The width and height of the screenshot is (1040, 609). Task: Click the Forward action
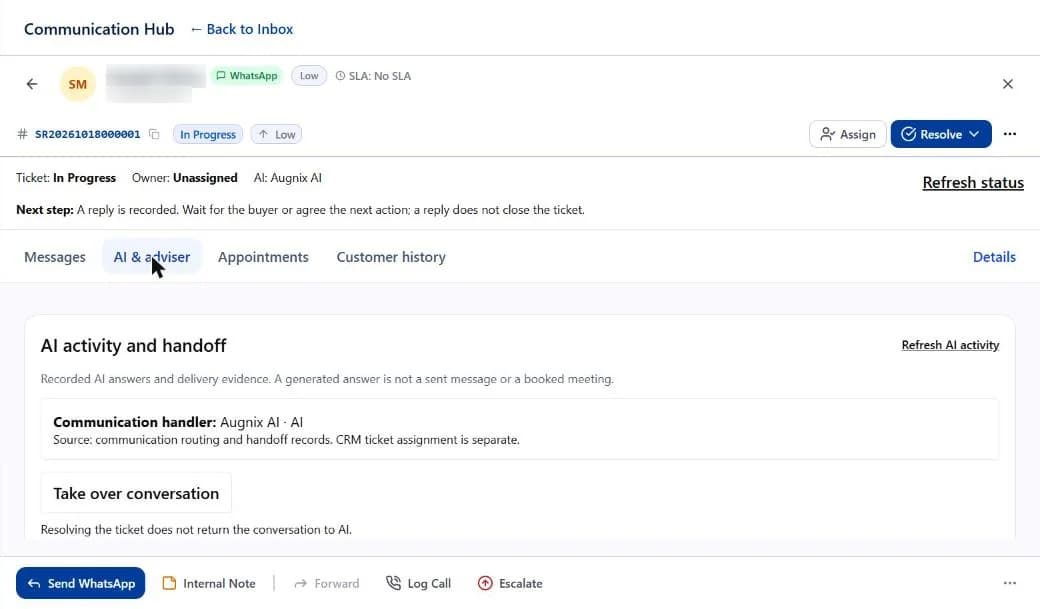tap(327, 583)
